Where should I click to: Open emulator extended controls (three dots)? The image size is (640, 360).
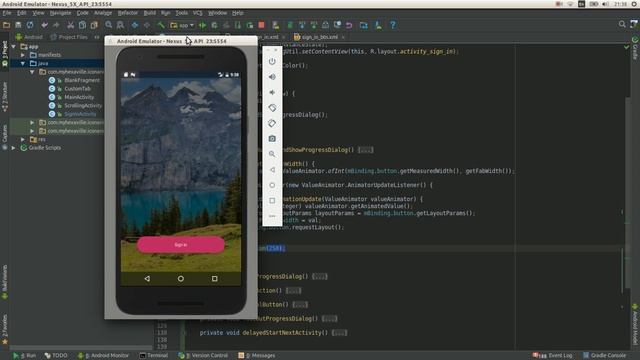click(x=272, y=216)
